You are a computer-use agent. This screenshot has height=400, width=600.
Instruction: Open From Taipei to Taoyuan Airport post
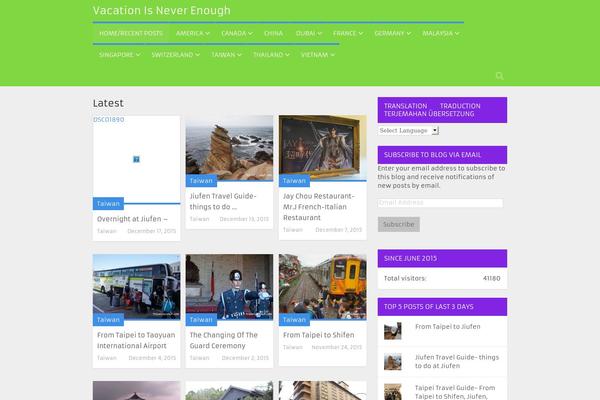tap(136, 340)
